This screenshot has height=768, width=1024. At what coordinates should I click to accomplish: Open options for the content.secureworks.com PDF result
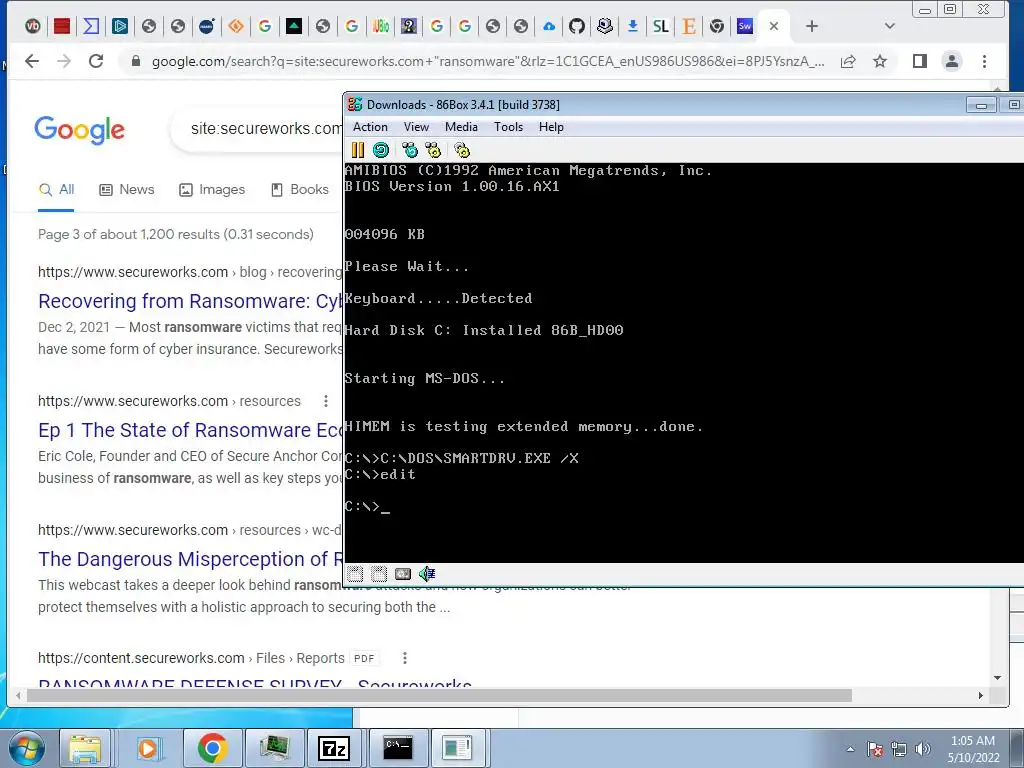[405, 658]
